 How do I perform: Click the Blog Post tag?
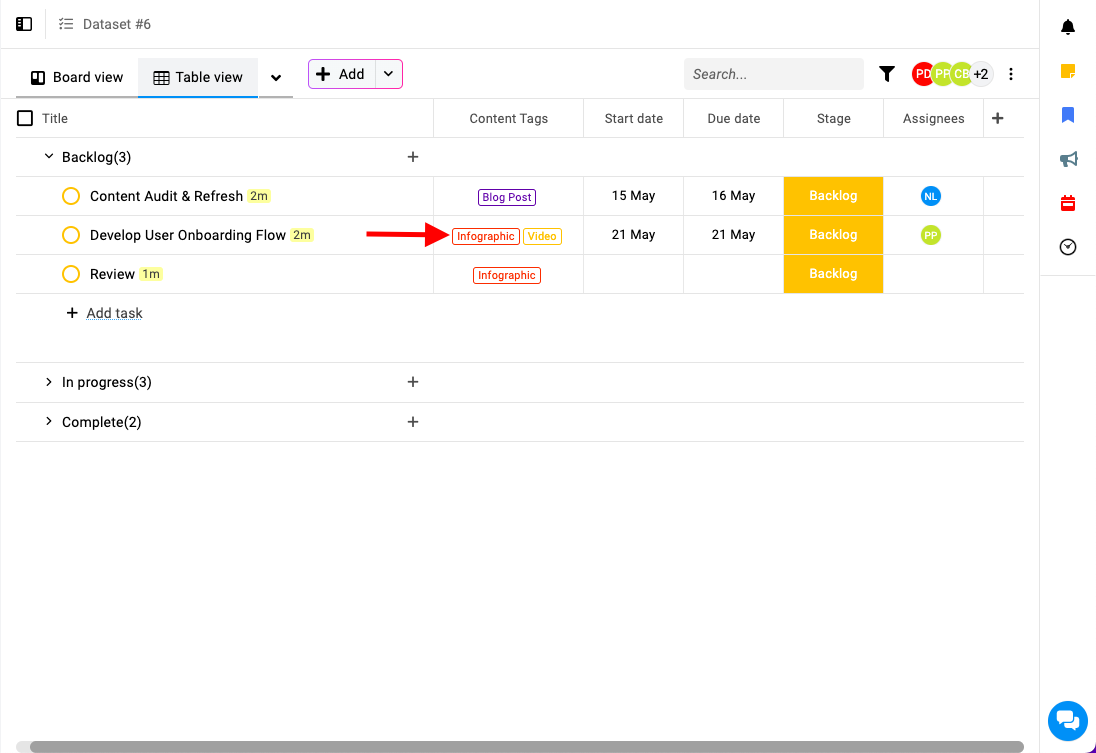pos(507,197)
